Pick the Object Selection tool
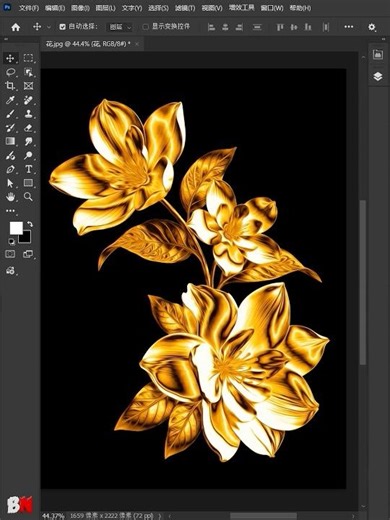Screen dimensions: 390x520 pos(28,72)
